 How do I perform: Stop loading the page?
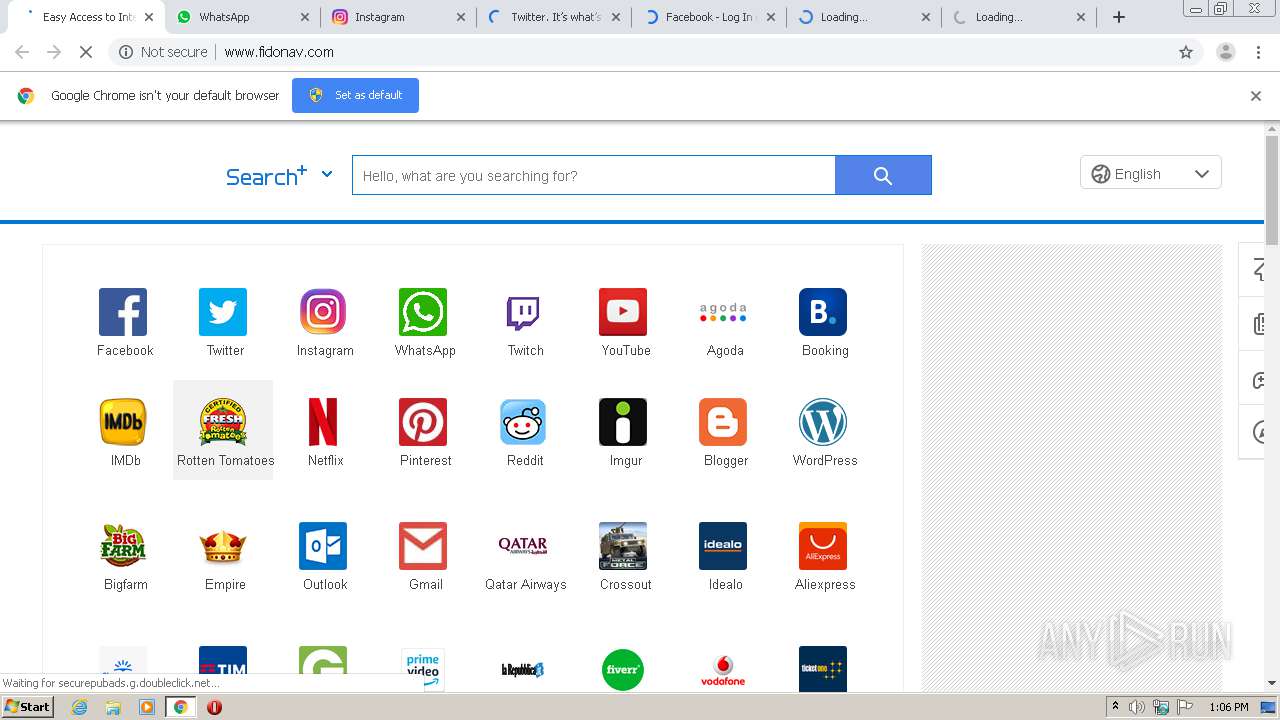click(x=86, y=52)
